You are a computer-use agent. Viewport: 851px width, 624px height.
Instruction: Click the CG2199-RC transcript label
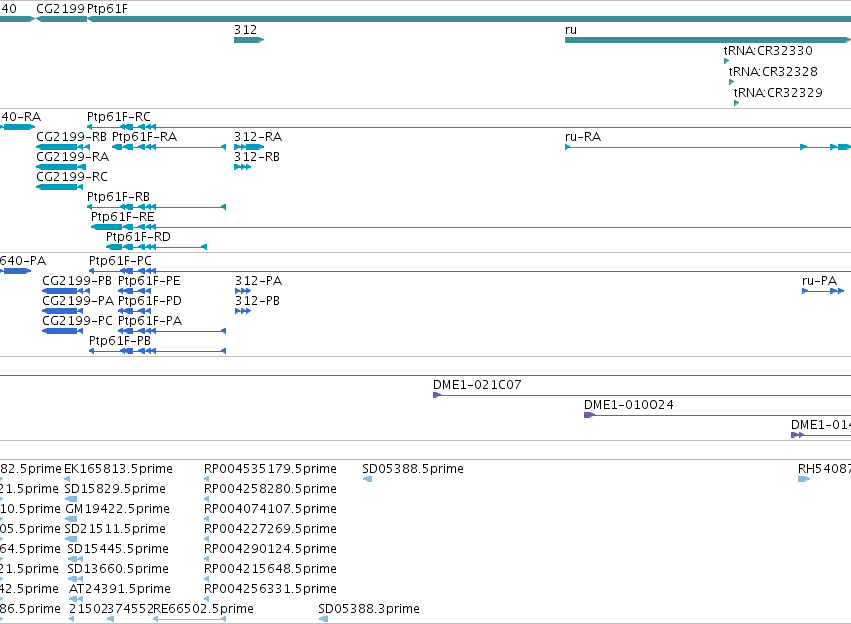(72, 177)
